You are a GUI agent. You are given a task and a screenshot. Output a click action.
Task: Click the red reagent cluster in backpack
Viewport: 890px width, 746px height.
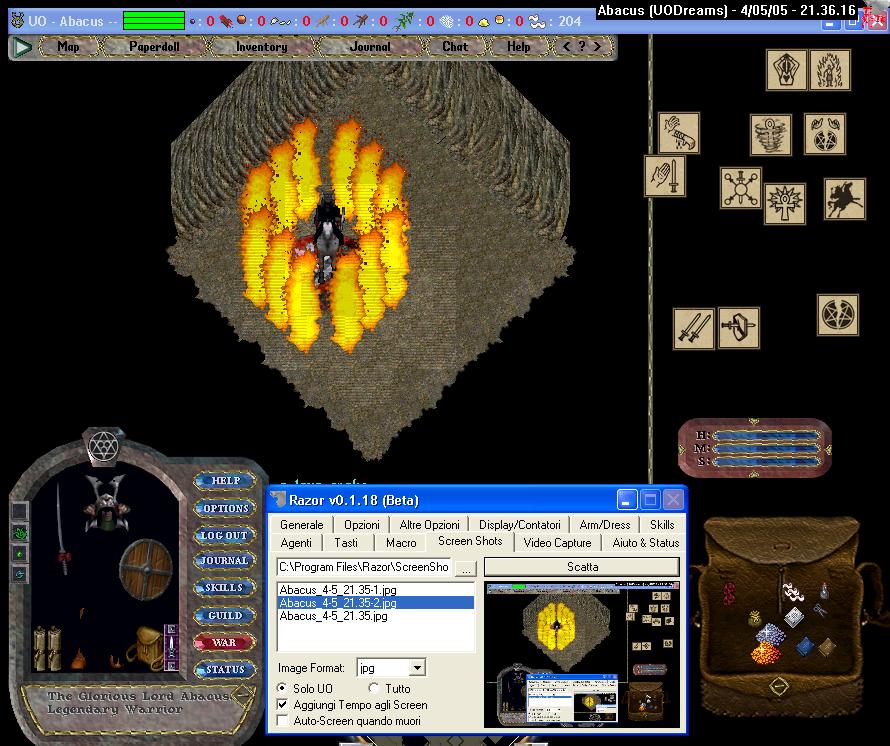coord(729,594)
